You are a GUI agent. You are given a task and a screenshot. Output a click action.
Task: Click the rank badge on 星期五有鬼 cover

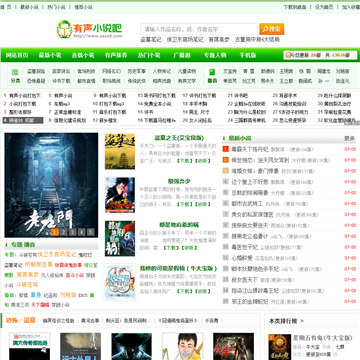click(272, 338)
